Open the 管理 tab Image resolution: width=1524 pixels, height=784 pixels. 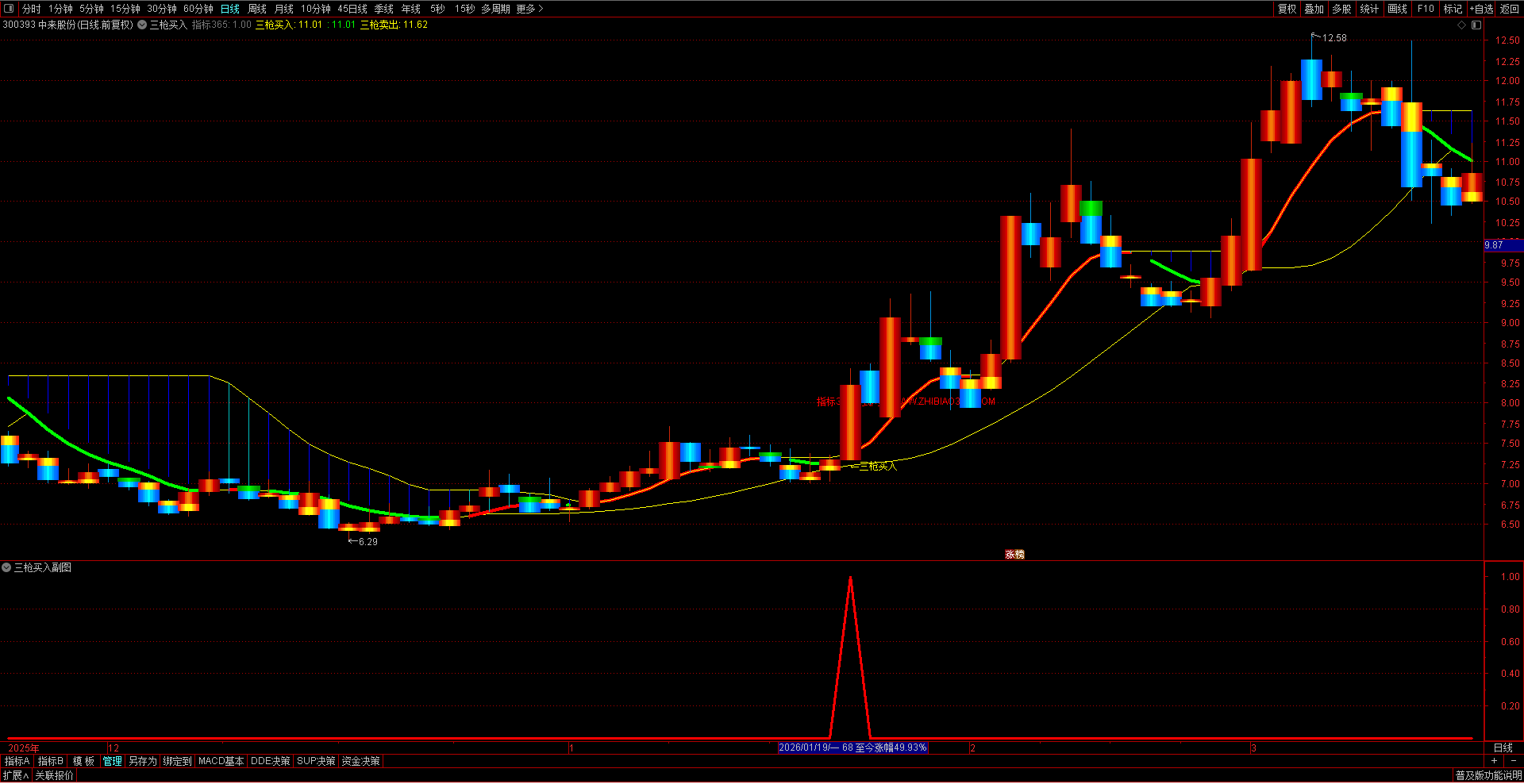[x=113, y=761]
